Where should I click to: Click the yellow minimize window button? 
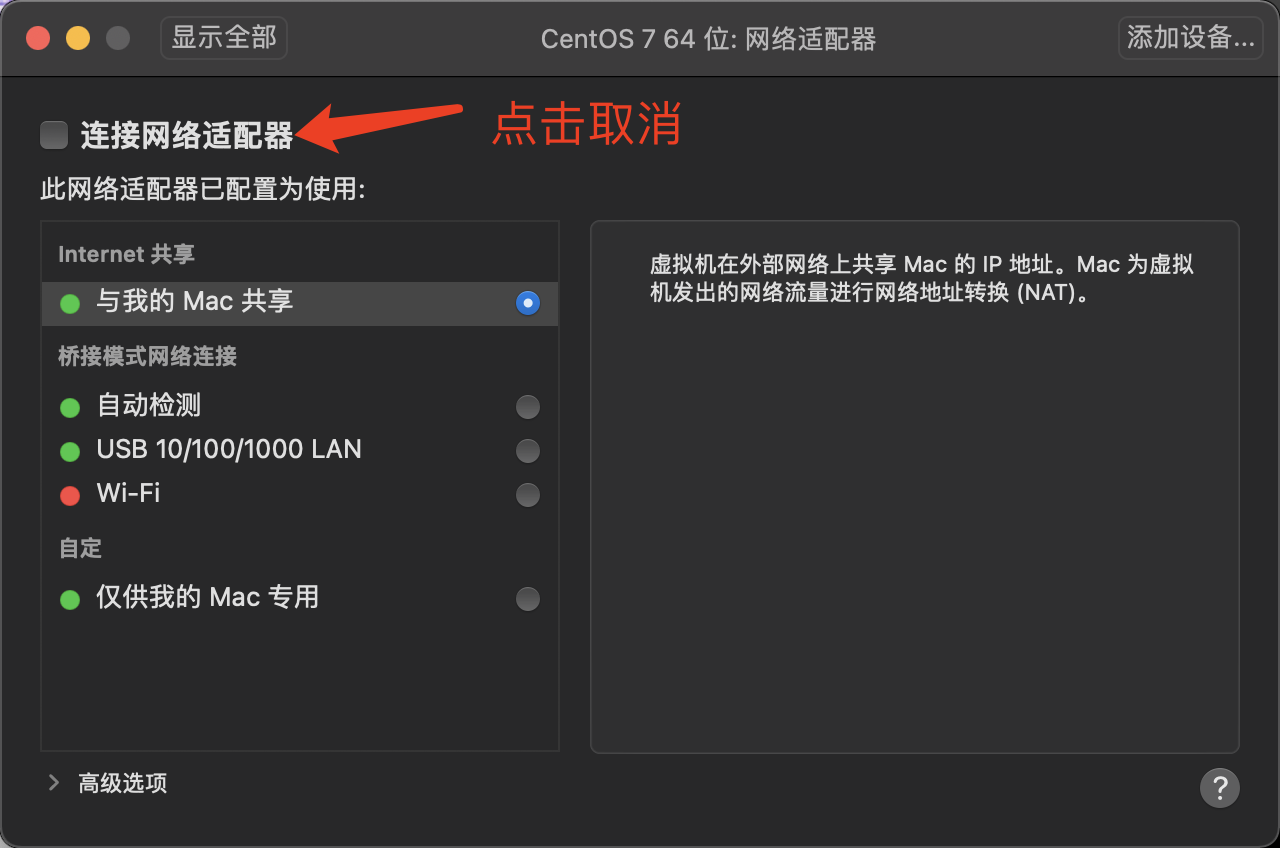78,39
